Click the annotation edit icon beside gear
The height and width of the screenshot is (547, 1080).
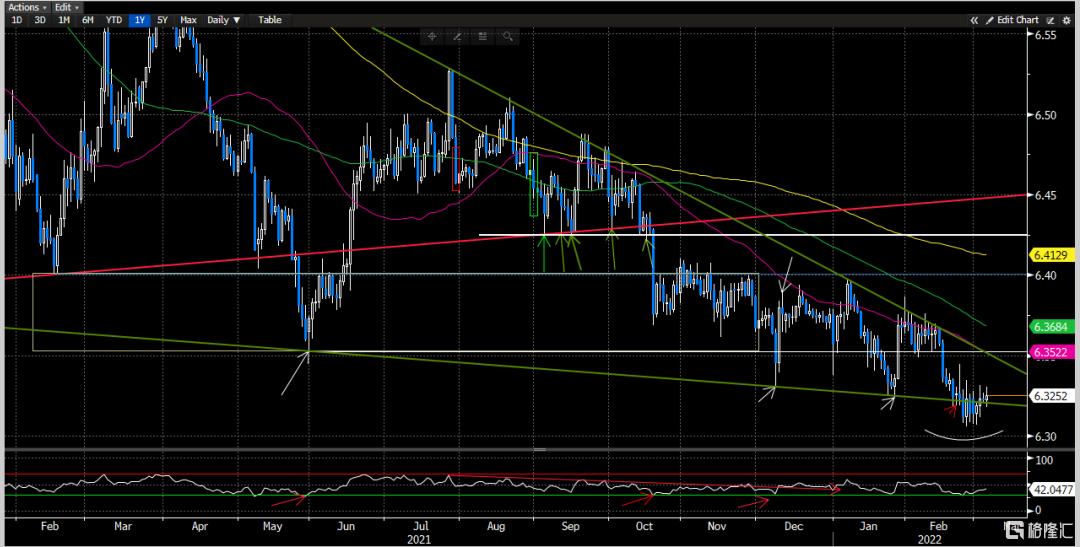[1050, 20]
